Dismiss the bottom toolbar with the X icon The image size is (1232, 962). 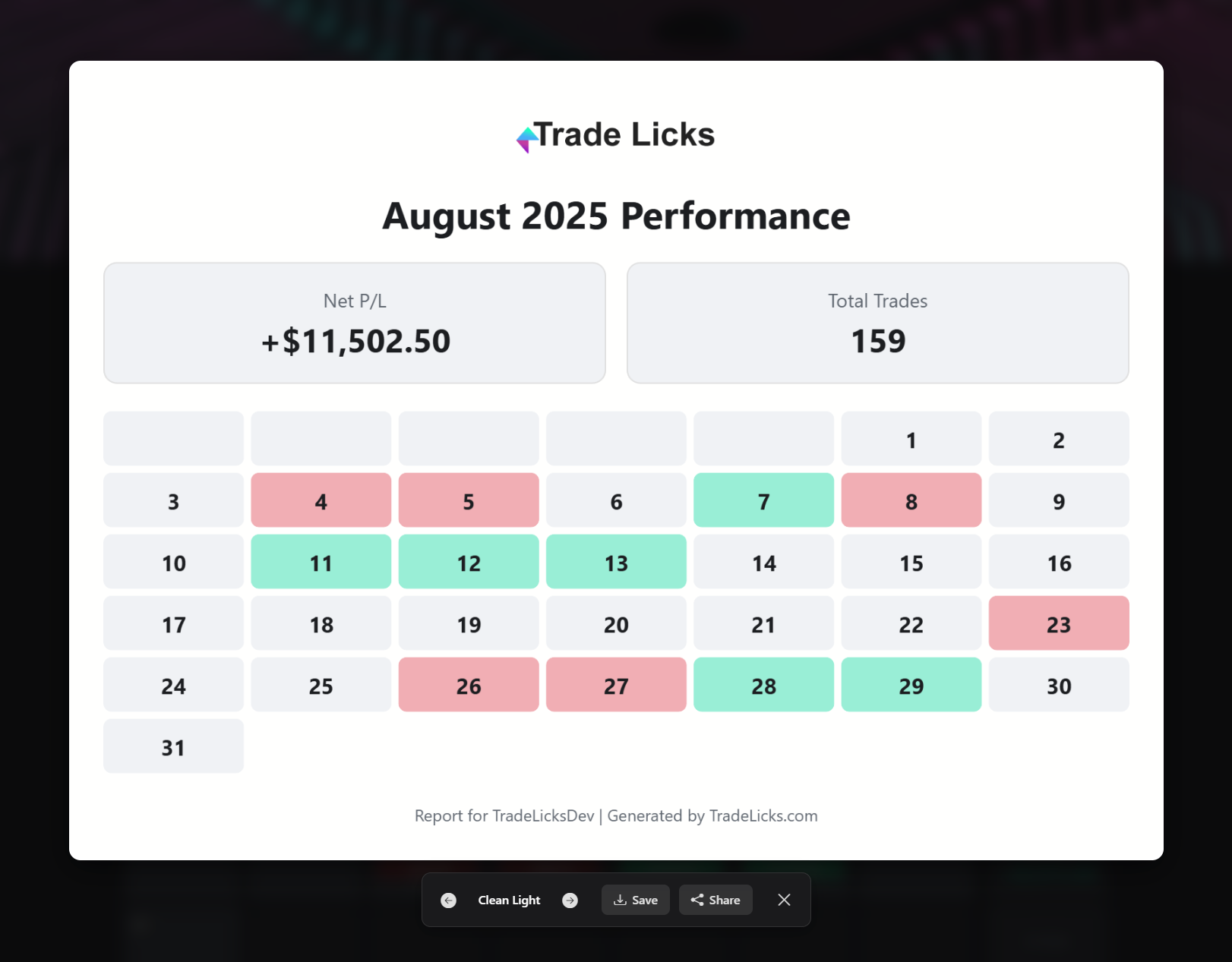783,900
